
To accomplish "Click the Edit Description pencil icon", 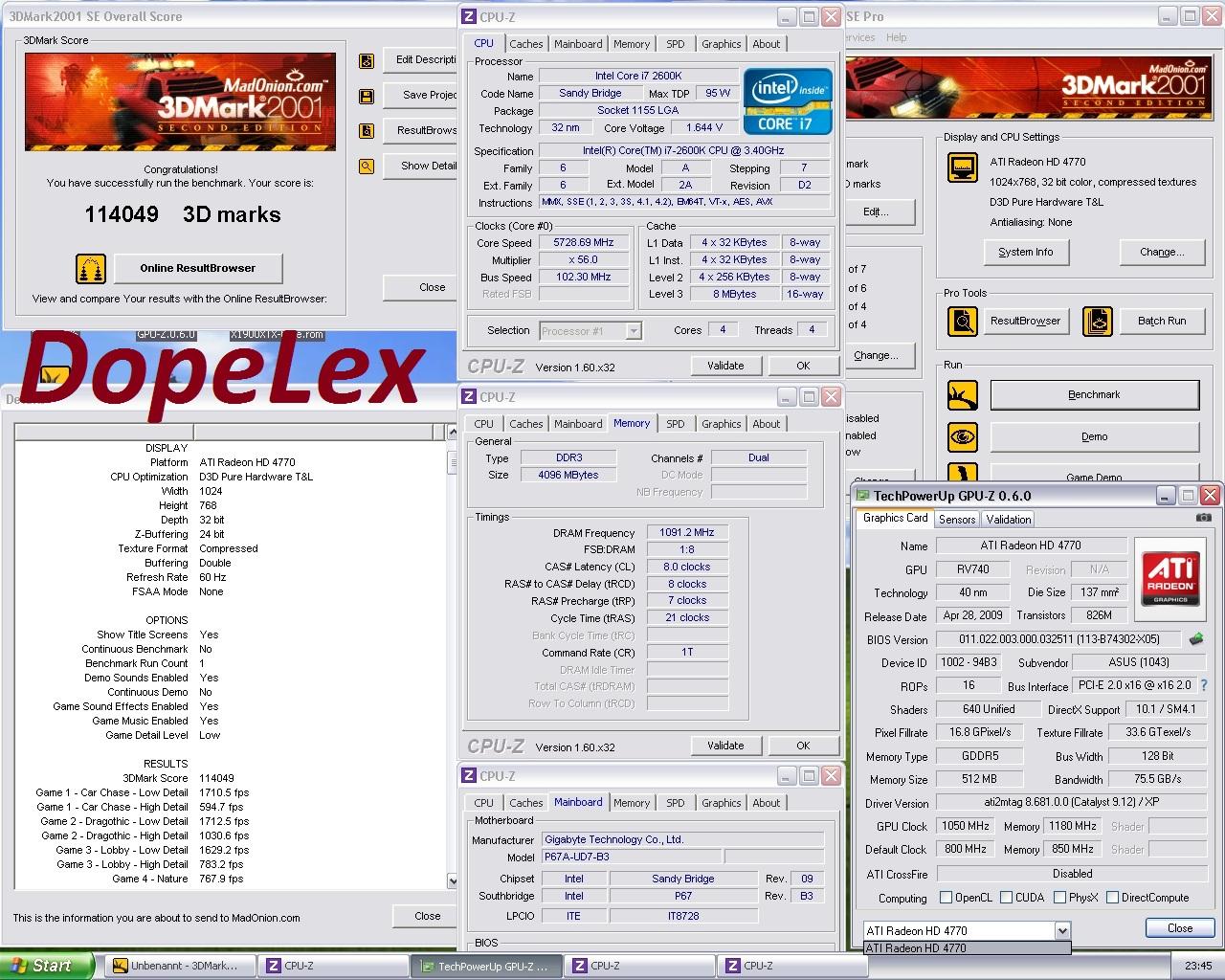I will tap(367, 61).
